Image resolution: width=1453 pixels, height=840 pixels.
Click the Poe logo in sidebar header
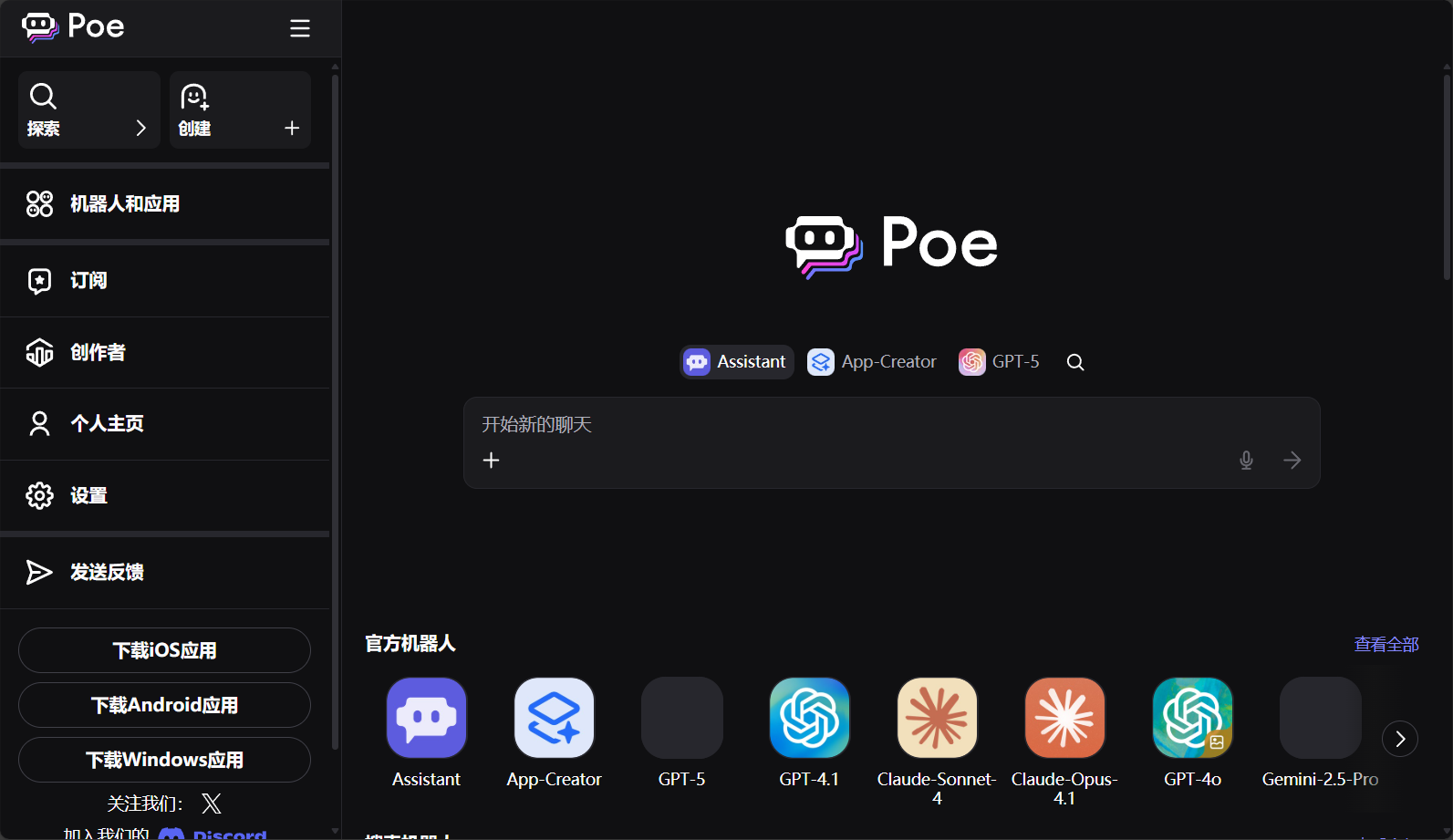pos(73,27)
